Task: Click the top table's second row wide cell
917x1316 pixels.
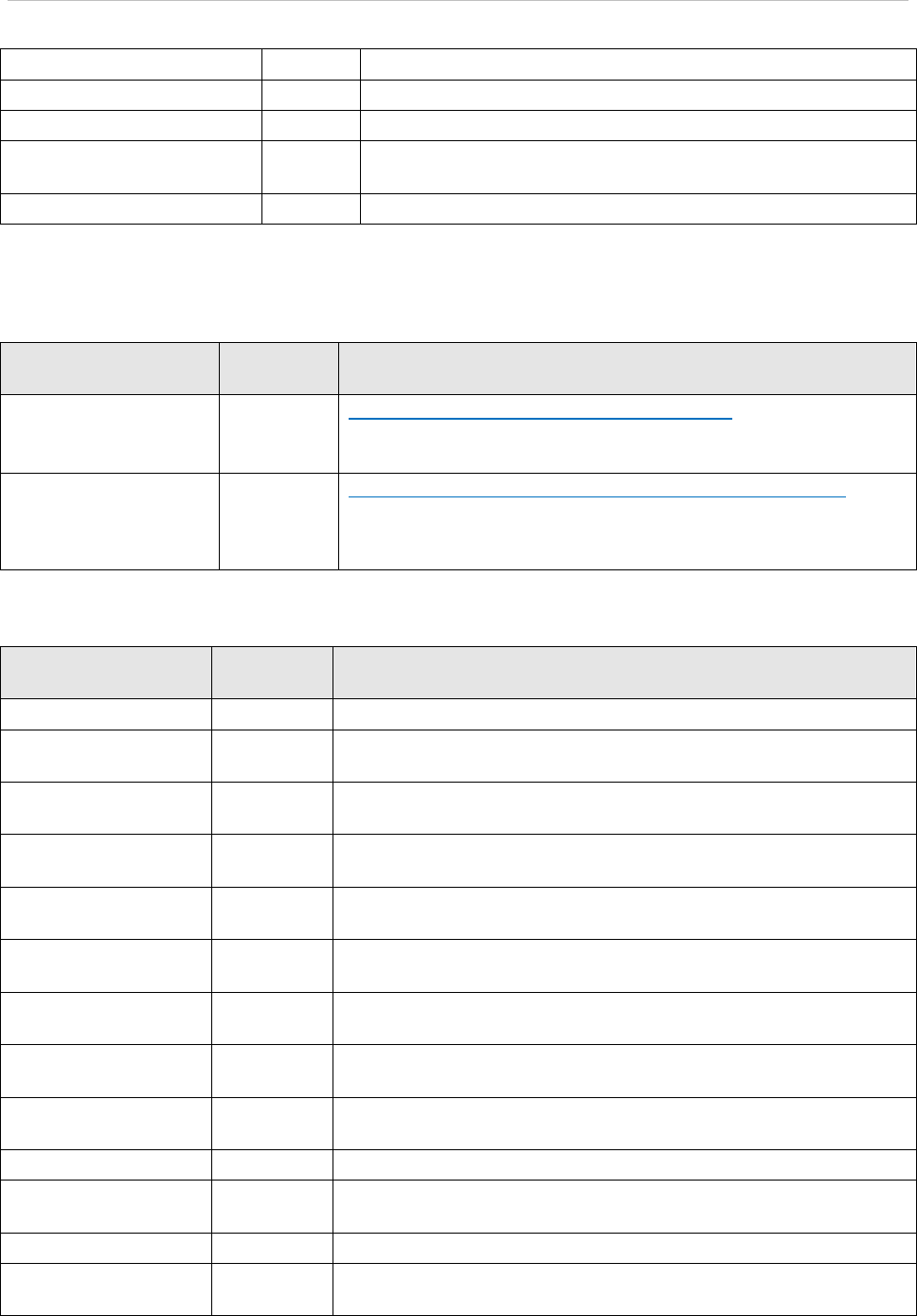Action: (x=638, y=95)
